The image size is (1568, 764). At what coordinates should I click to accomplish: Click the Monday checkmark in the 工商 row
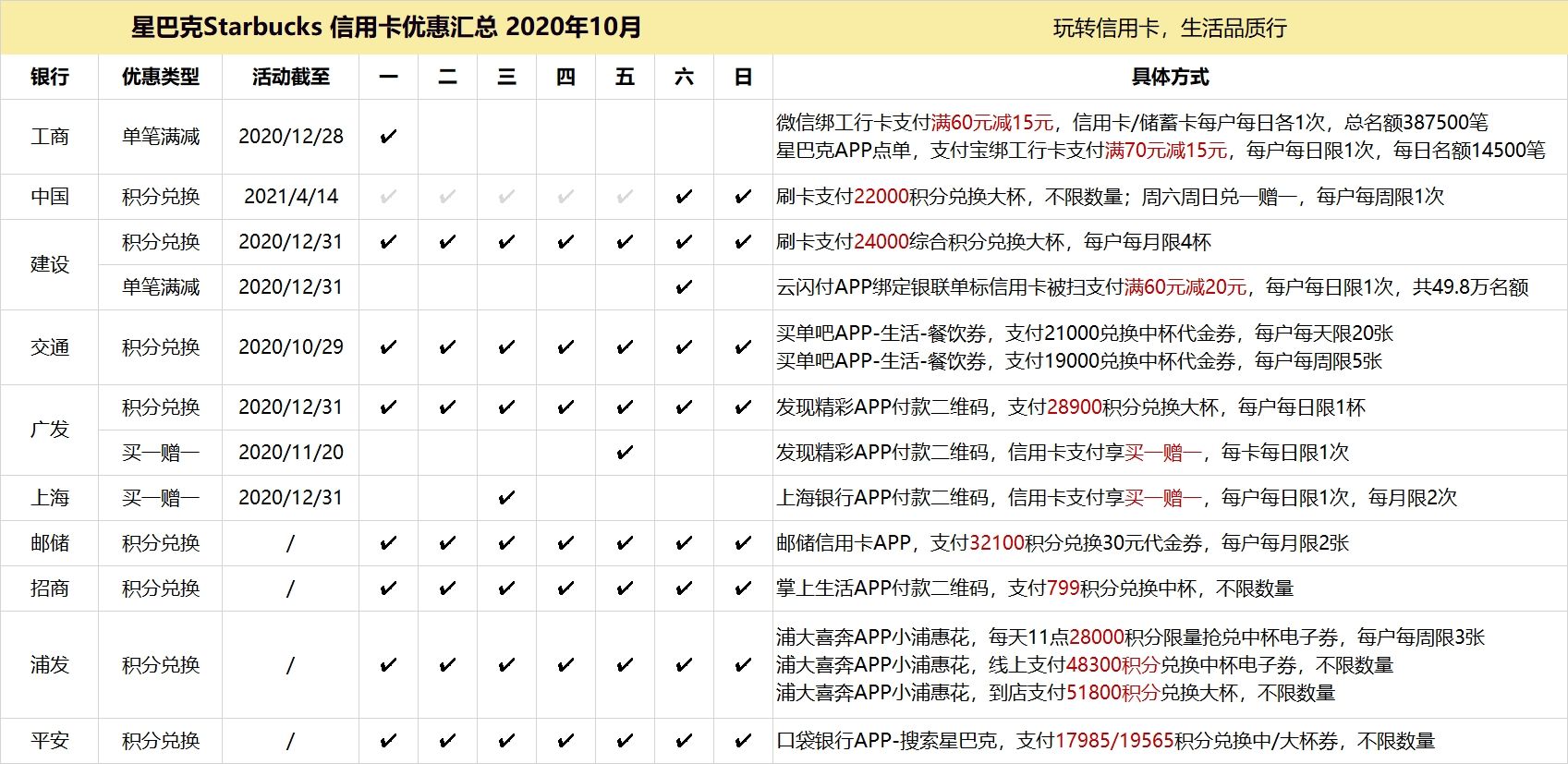tap(388, 137)
